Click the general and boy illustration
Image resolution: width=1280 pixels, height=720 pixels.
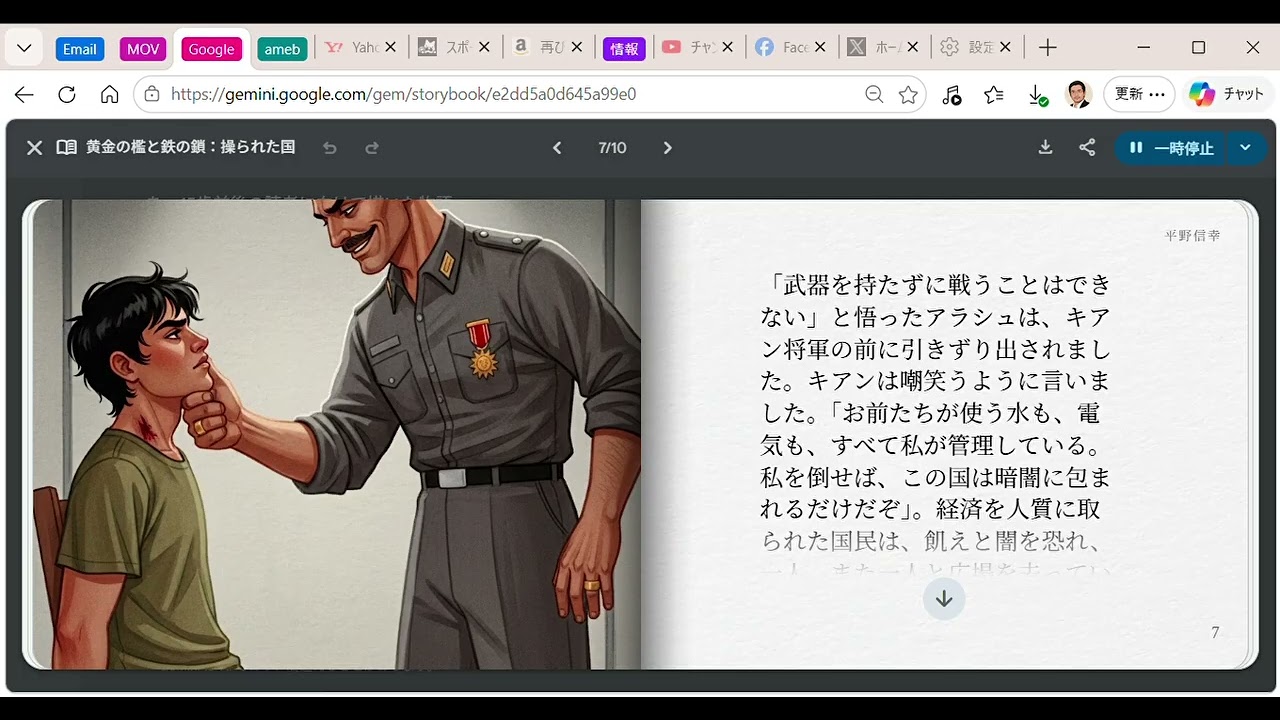(x=337, y=434)
